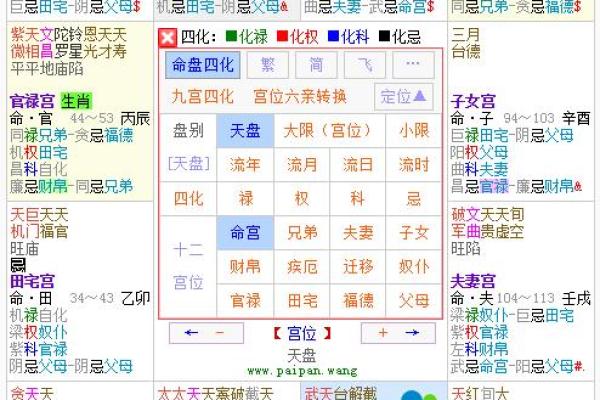Close the 四化 panel with red X
Screen dimensions: 600x400
coord(168,37)
